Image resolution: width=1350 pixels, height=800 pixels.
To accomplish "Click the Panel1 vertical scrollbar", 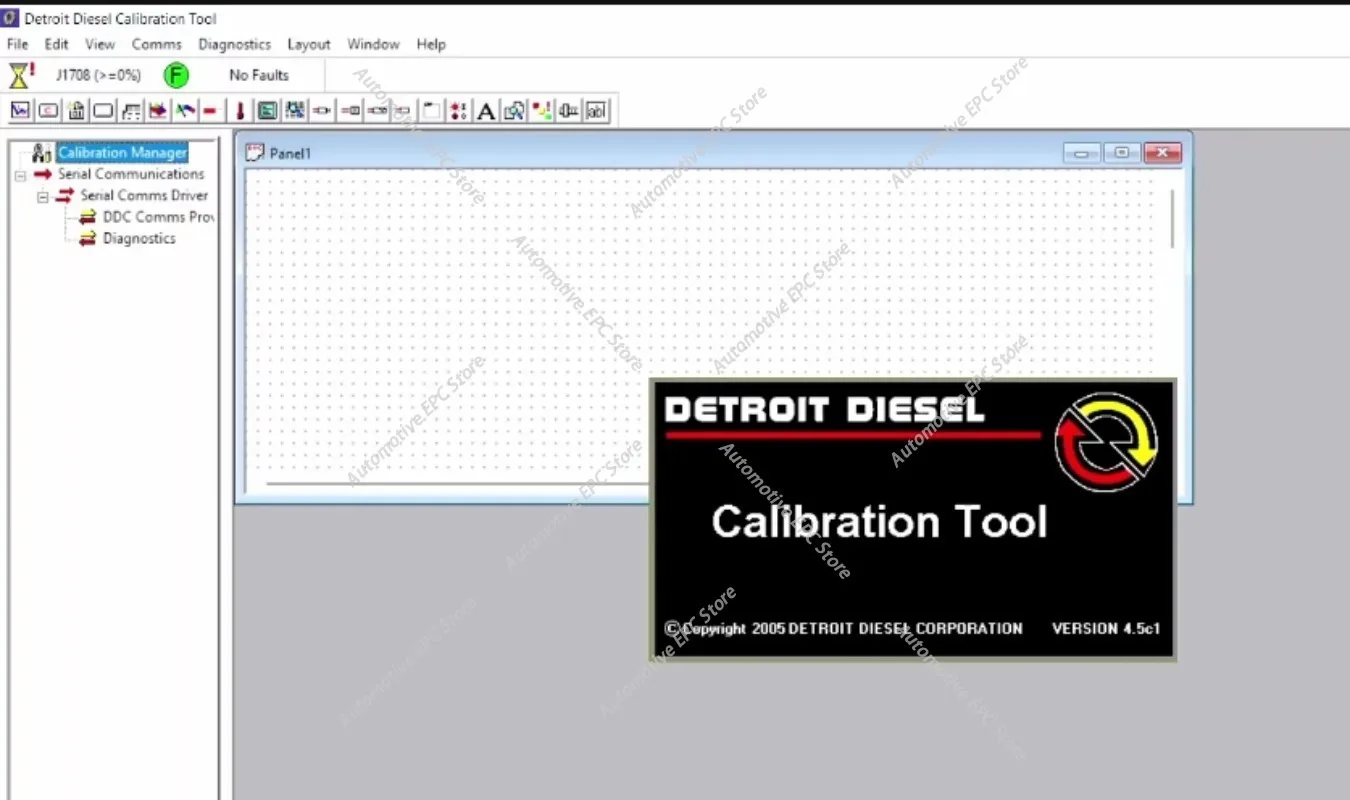I will click(x=1172, y=220).
